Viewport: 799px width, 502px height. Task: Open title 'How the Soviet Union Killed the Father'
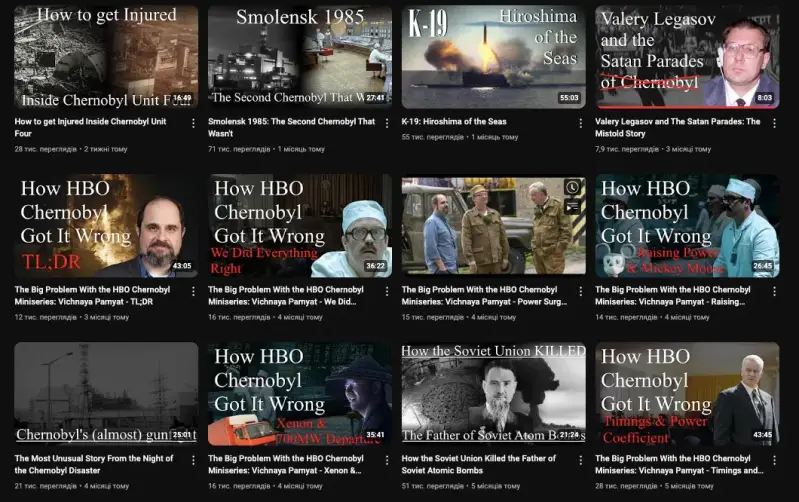(478, 464)
